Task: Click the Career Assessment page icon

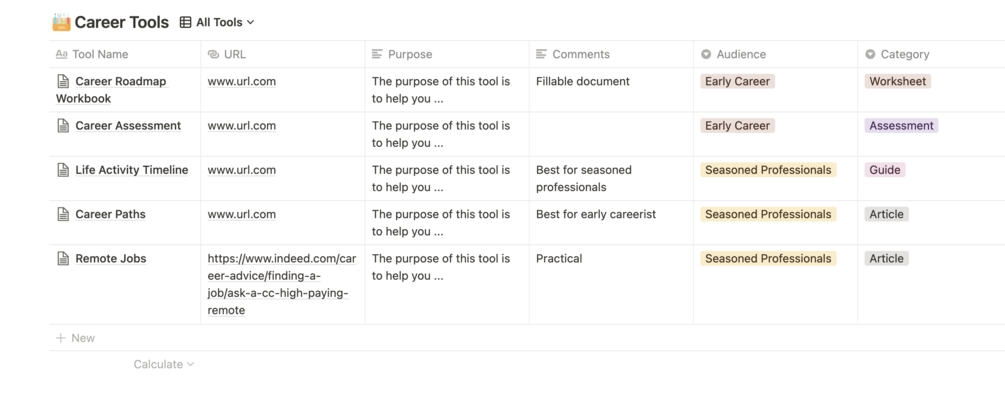Action: point(63,126)
